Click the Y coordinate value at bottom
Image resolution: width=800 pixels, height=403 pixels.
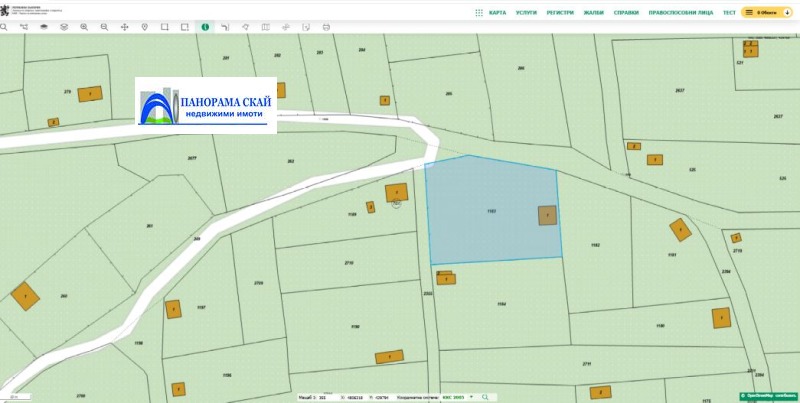[x=382, y=397]
